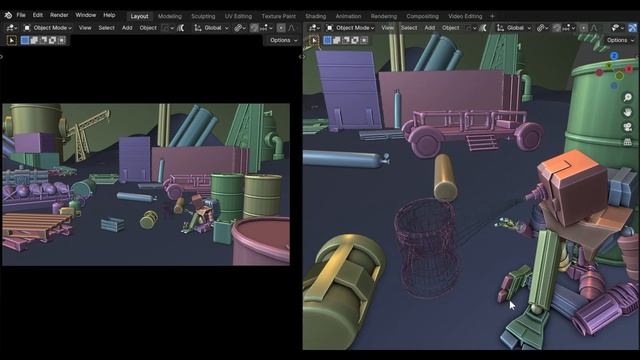Toggle proportional editing in left viewport
Screen dimensions: 640x360
coord(281,28)
